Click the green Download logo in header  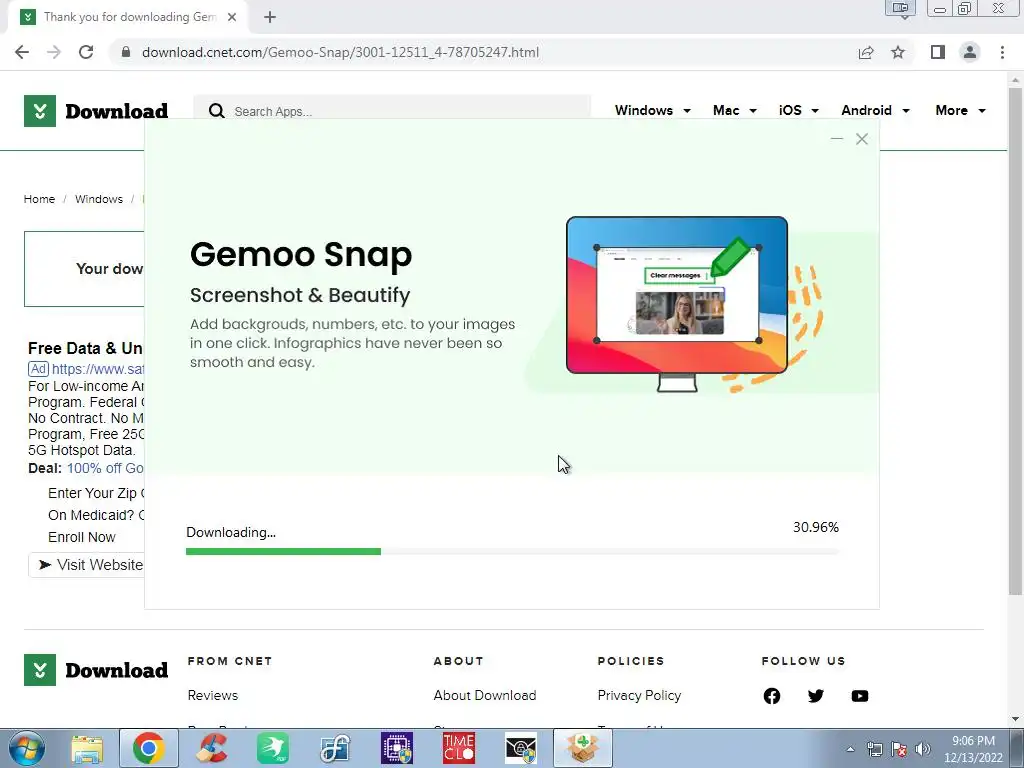96,111
